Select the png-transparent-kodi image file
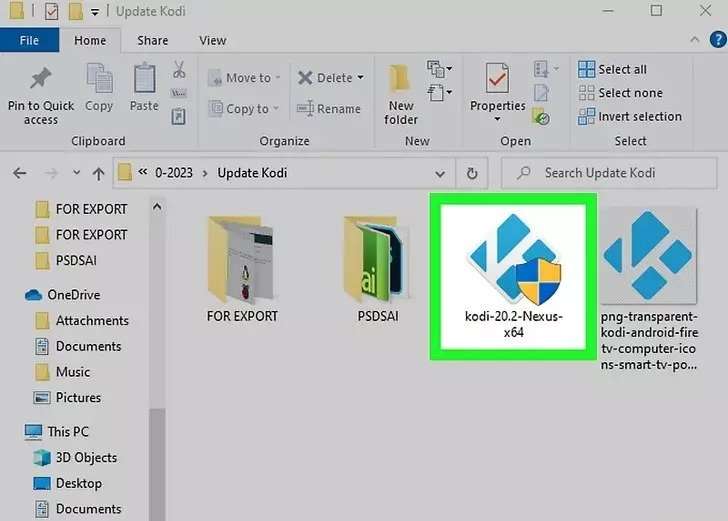This screenshot has width=728, height=521. (649, 289)
